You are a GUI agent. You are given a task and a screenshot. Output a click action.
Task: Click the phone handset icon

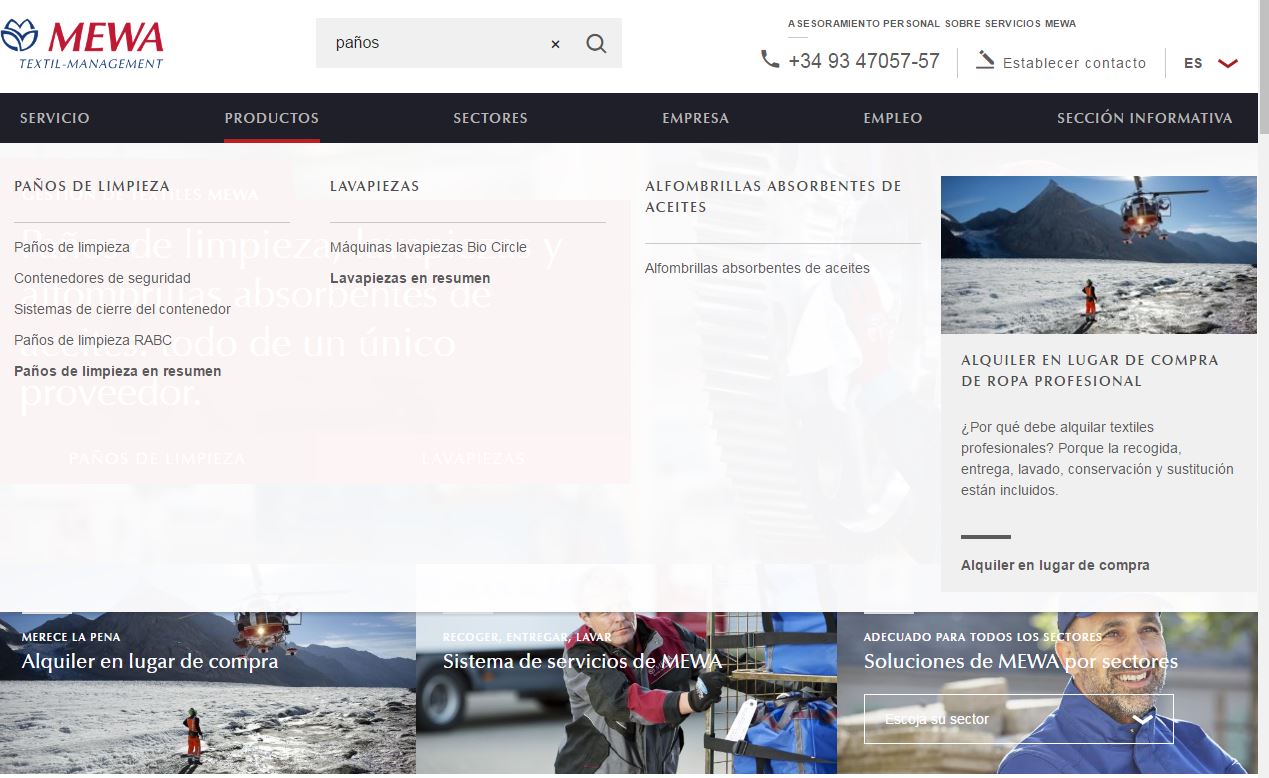click(x=769, y=60)
